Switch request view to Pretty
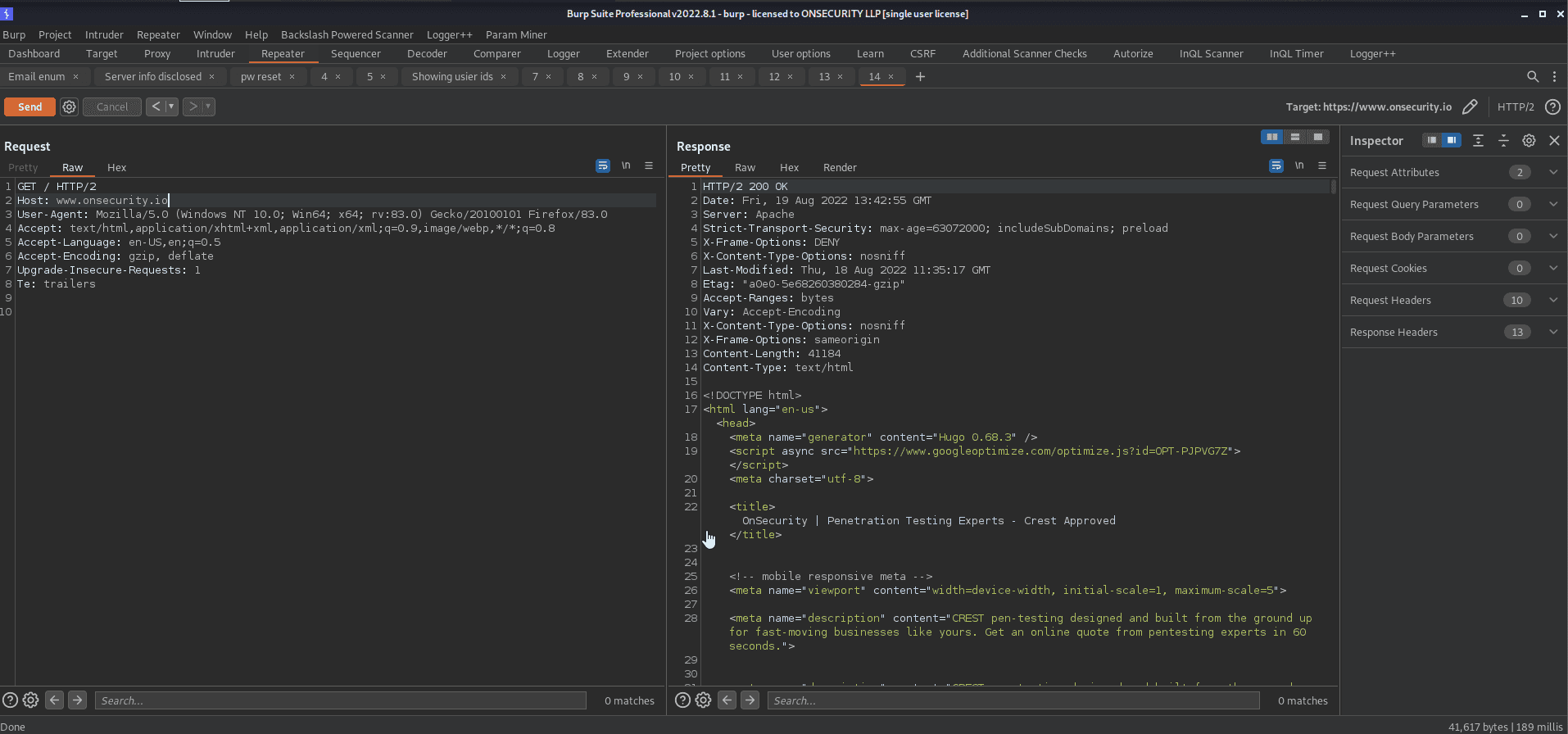Screen dimensions: 1568x734 23,168
